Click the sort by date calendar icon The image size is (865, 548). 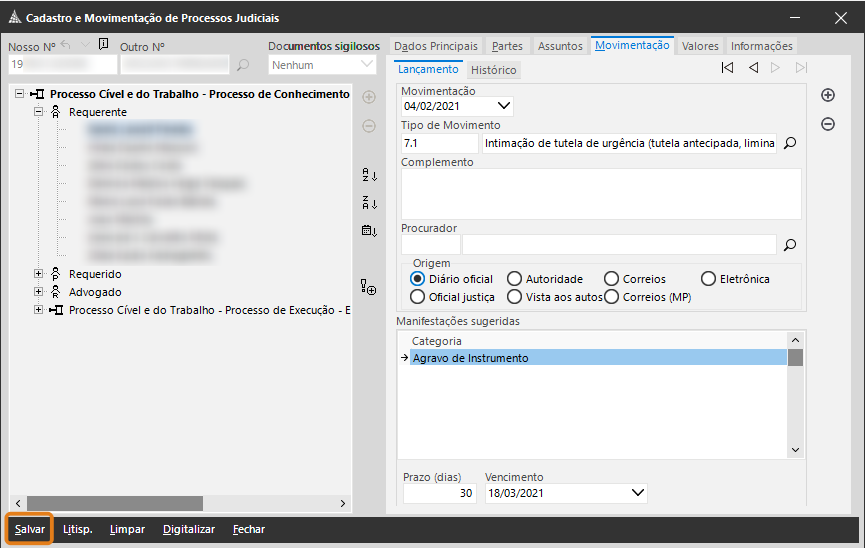[369, 231]
